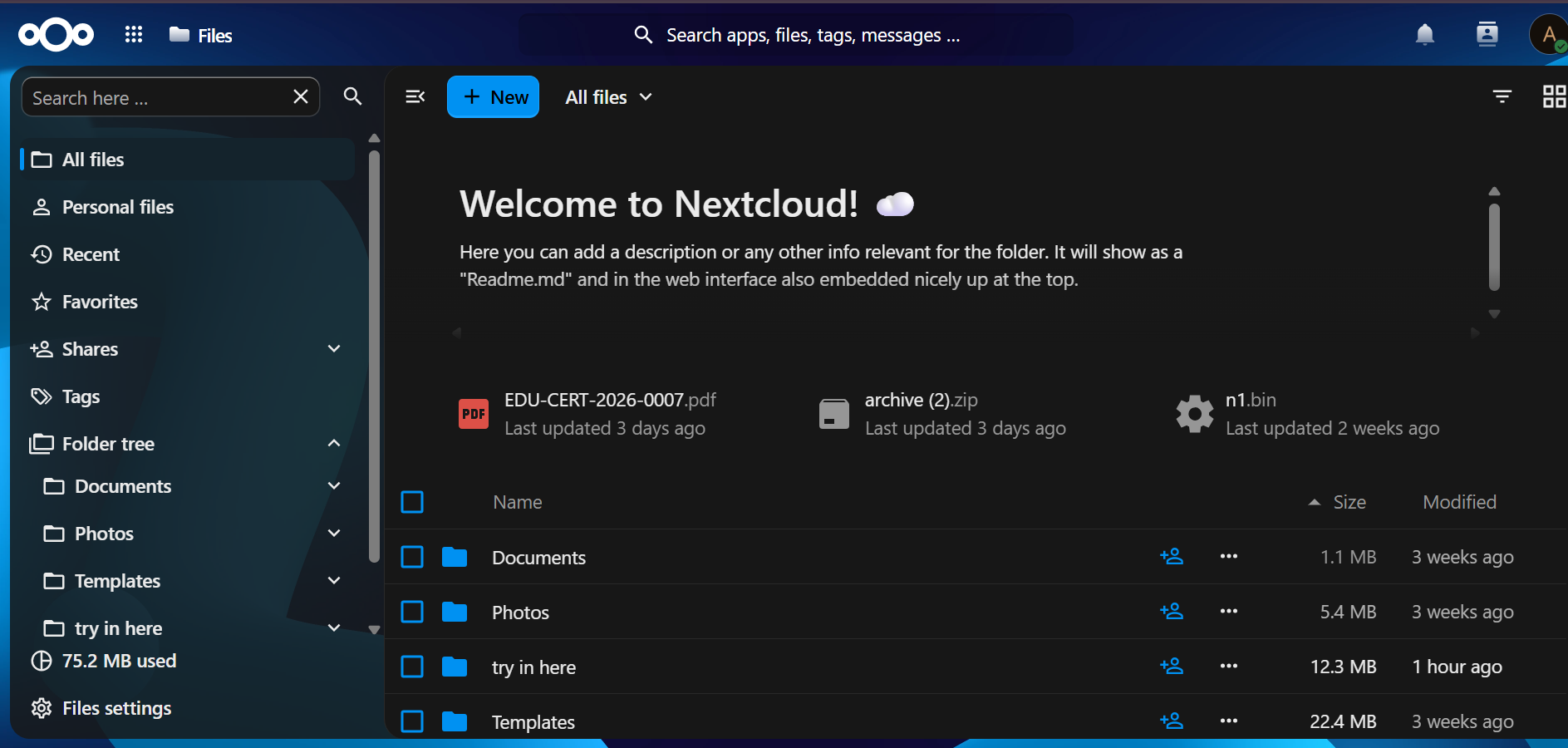The width and height of the screenshot is (1568, 748).
Task: Click the Photos folder icon in file list
Action: click(x=455, y=612)
